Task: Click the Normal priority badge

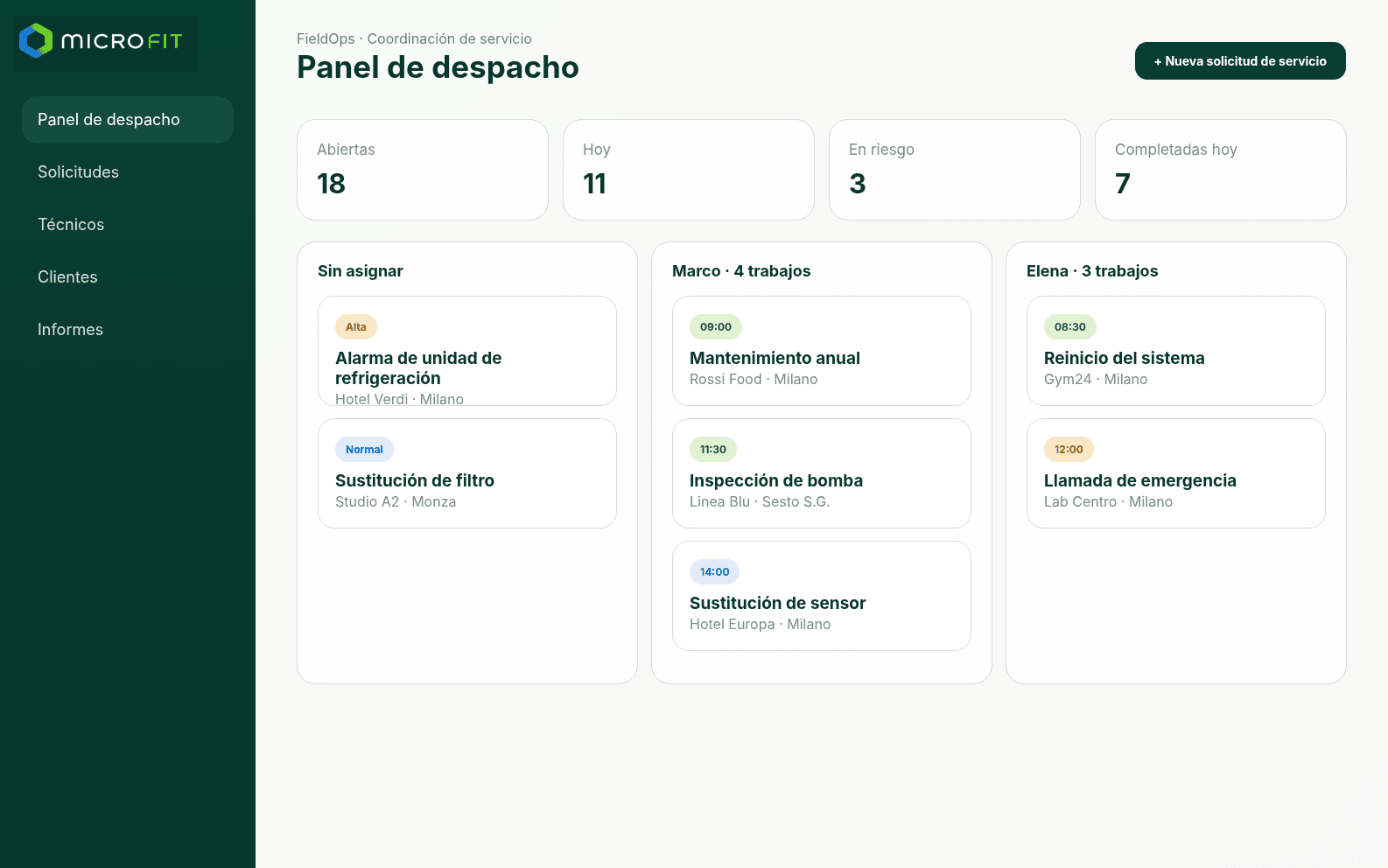Action: 364,450
